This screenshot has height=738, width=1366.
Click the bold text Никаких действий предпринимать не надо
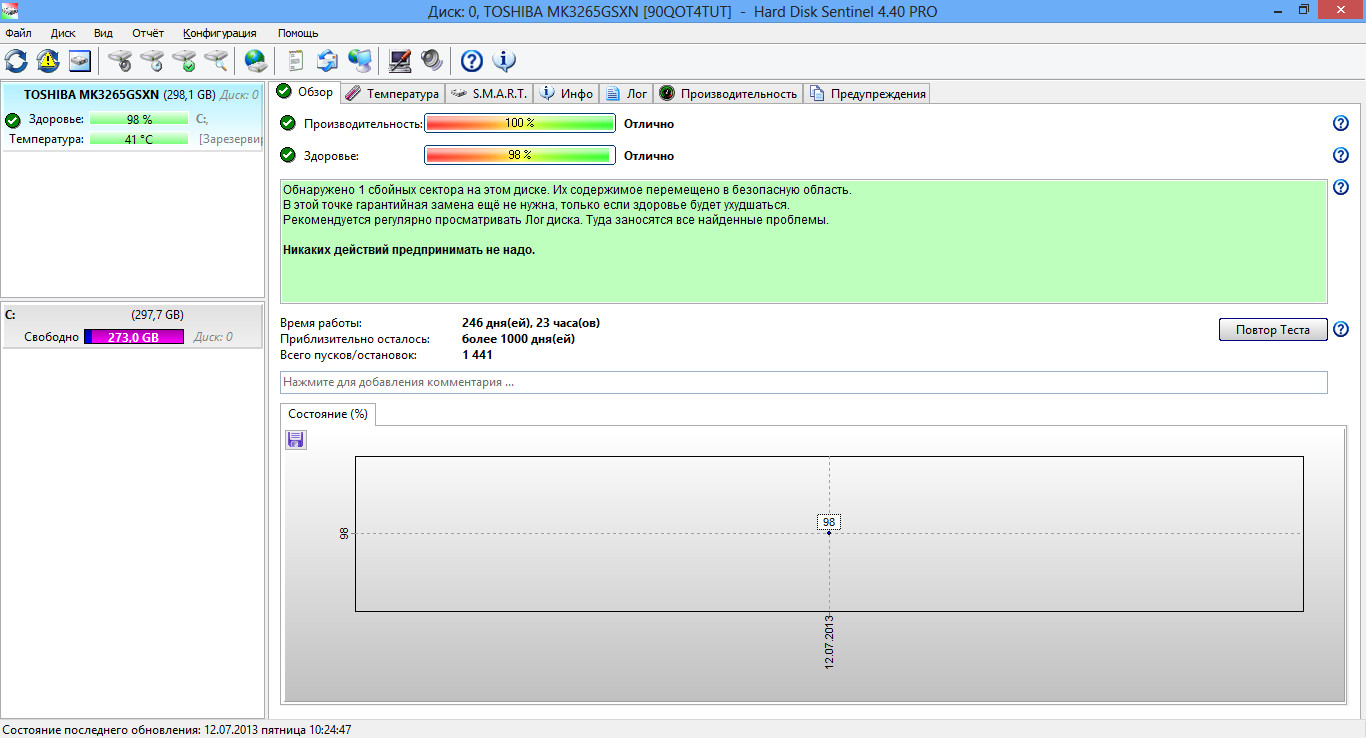tap(409, 249)
